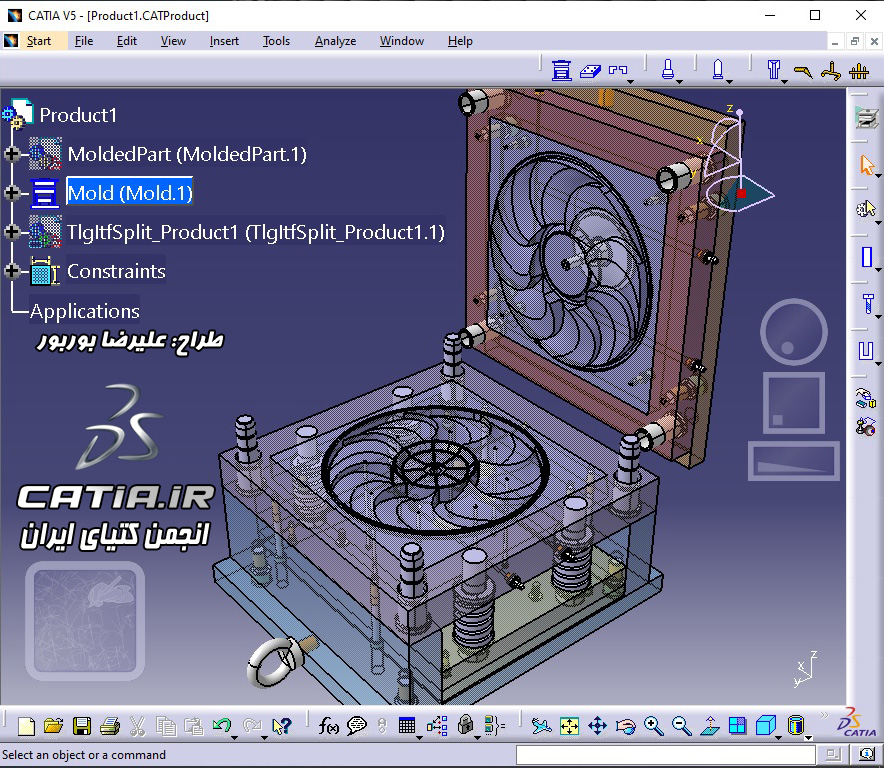This screenshot has height=768, width=884.
Task: Expand the Mold (Mold.1) node plus sign
Action: click(11, 193)
